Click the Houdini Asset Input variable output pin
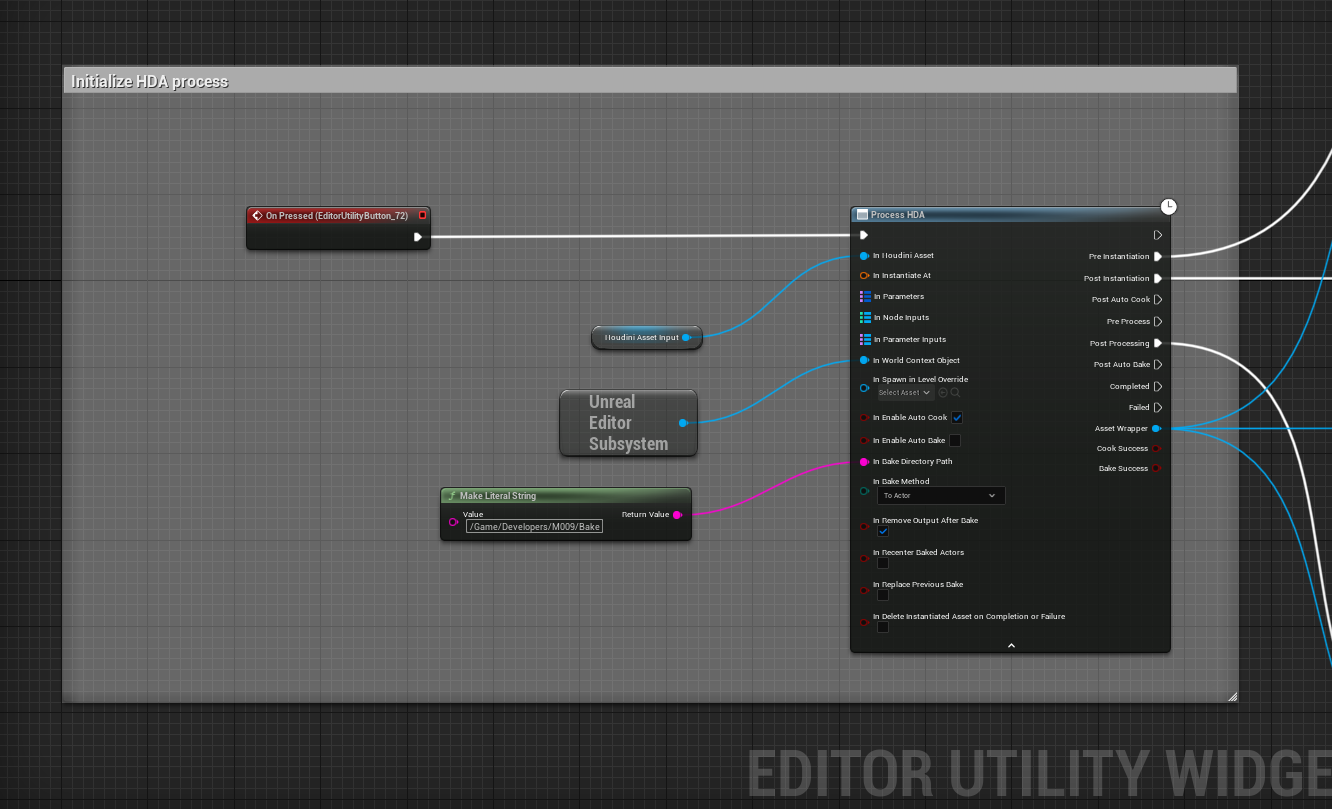The width and height of the screenshot is (1332, 809). point(686,338)
